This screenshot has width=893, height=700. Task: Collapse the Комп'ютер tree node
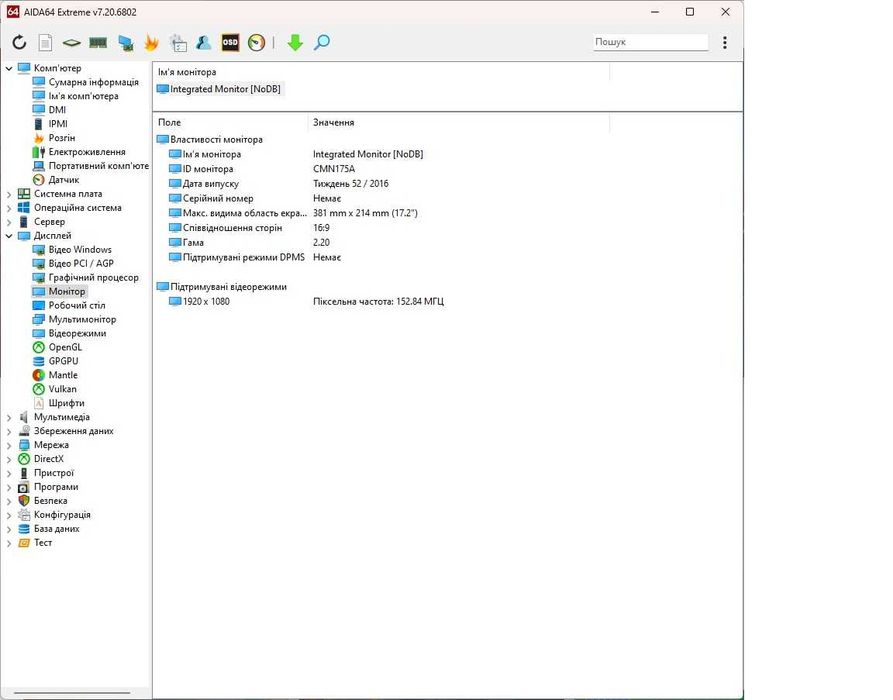[x=9, y=68]
